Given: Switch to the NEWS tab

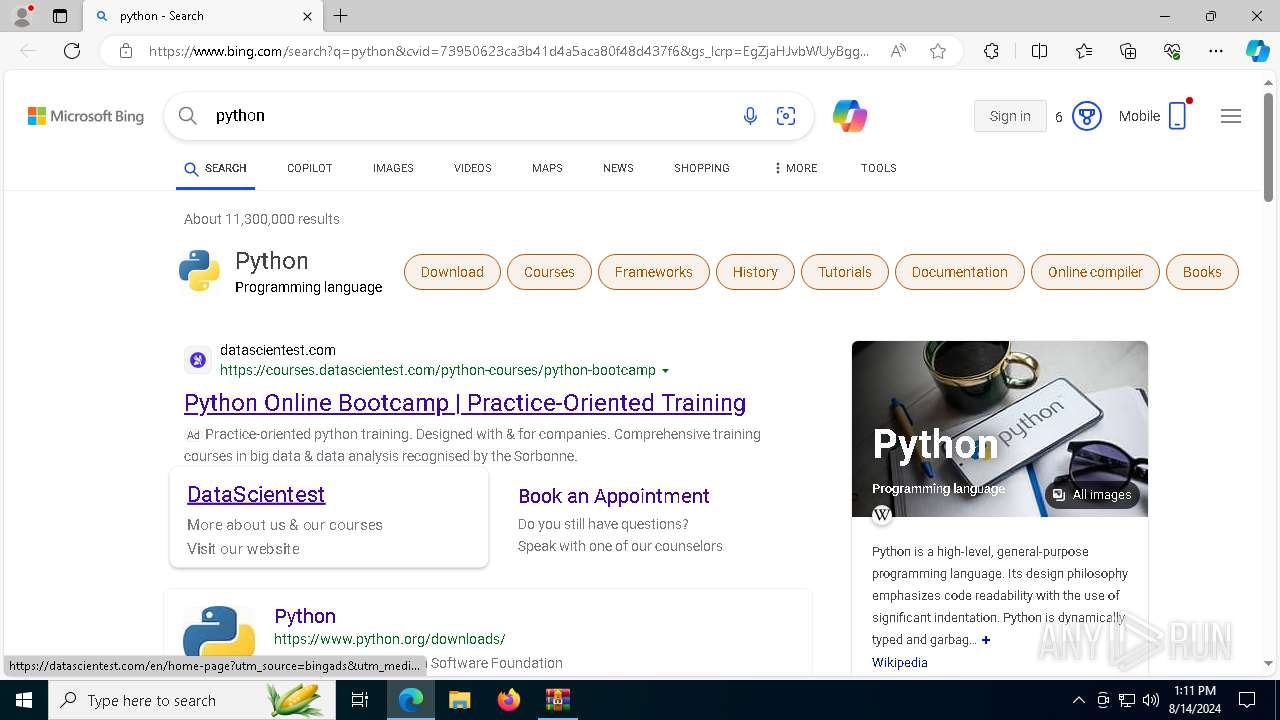Looking at the screenshot, I should pyautogui.click(x=618, y=168).
